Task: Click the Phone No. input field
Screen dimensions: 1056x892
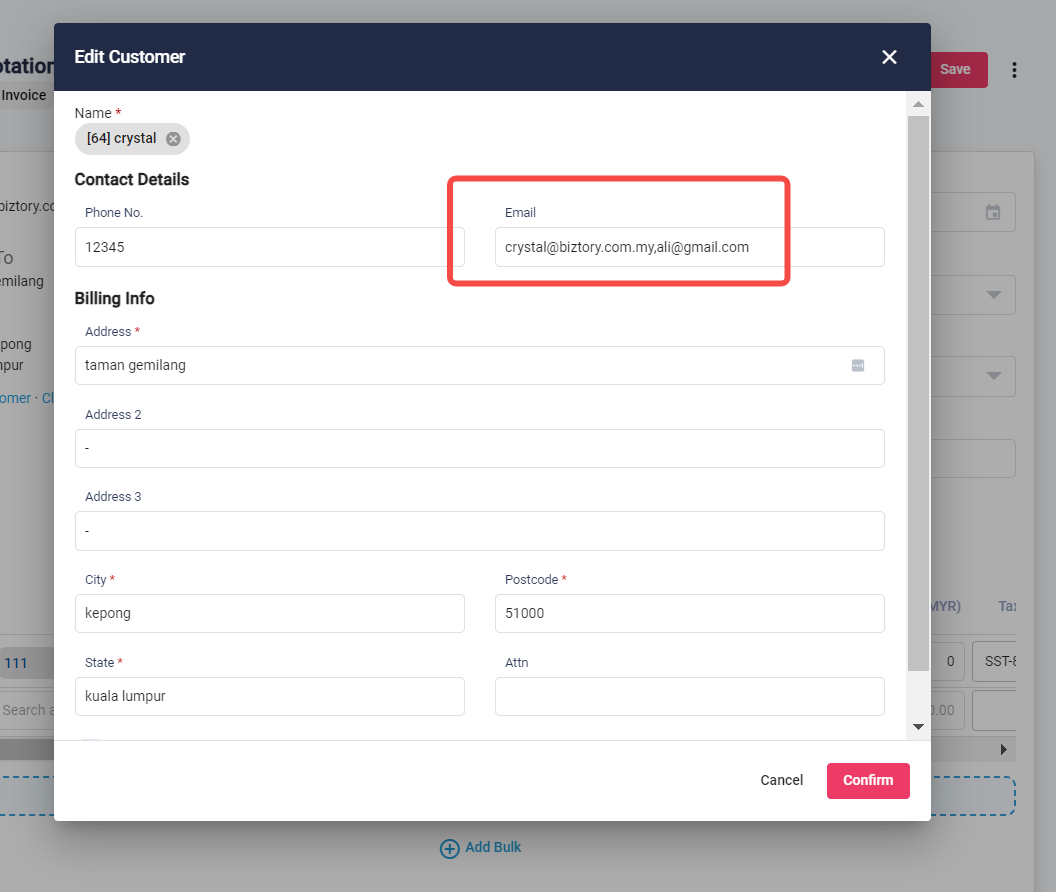Action: coord(269,247)
